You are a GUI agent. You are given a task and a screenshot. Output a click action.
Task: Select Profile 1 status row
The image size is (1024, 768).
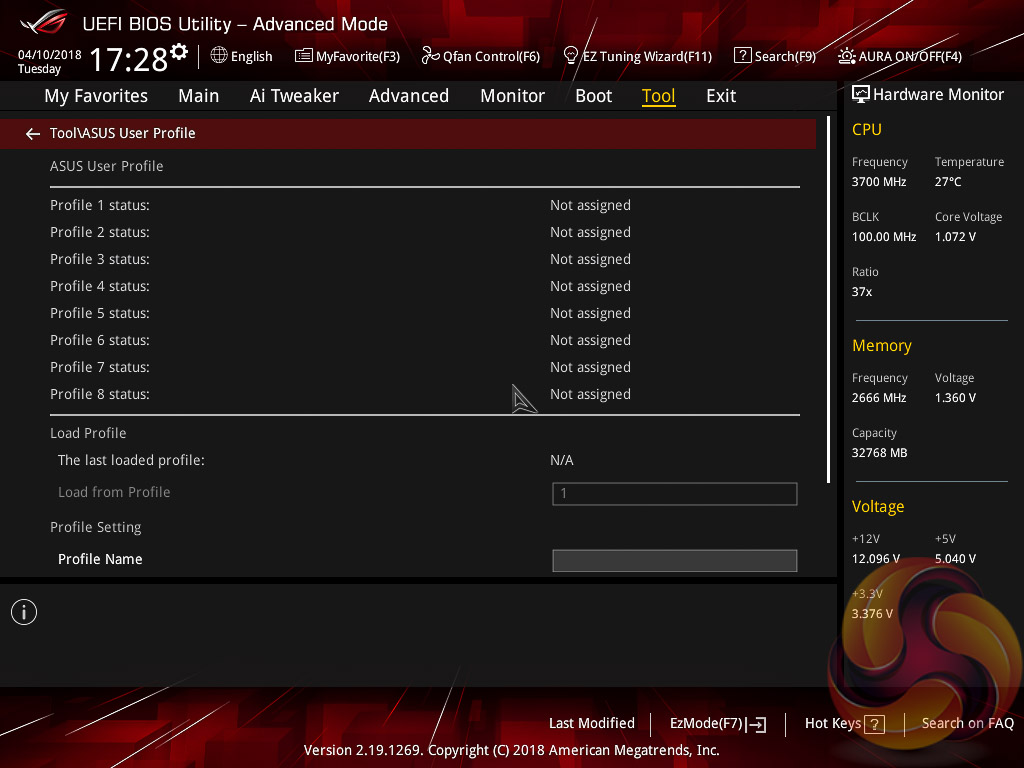tap(424, 205)
